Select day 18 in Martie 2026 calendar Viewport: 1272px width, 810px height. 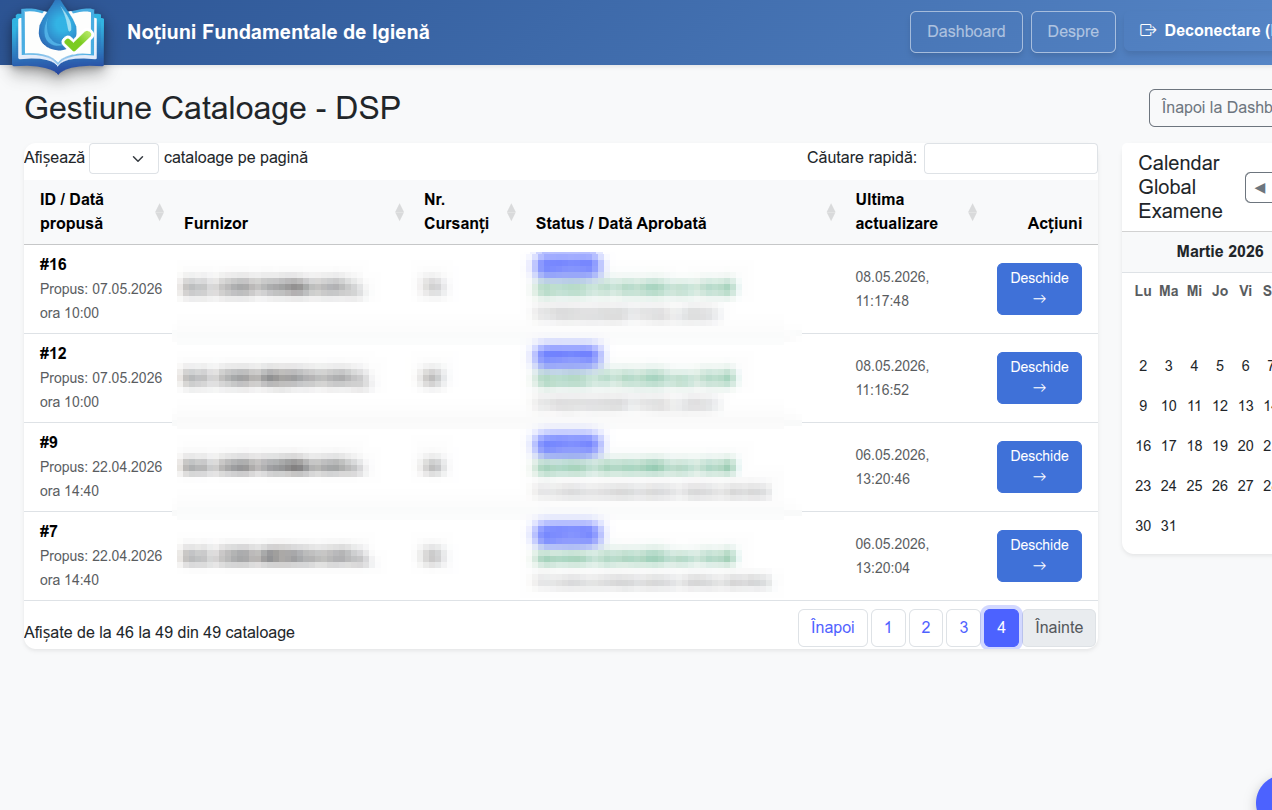click(1194, 446)
